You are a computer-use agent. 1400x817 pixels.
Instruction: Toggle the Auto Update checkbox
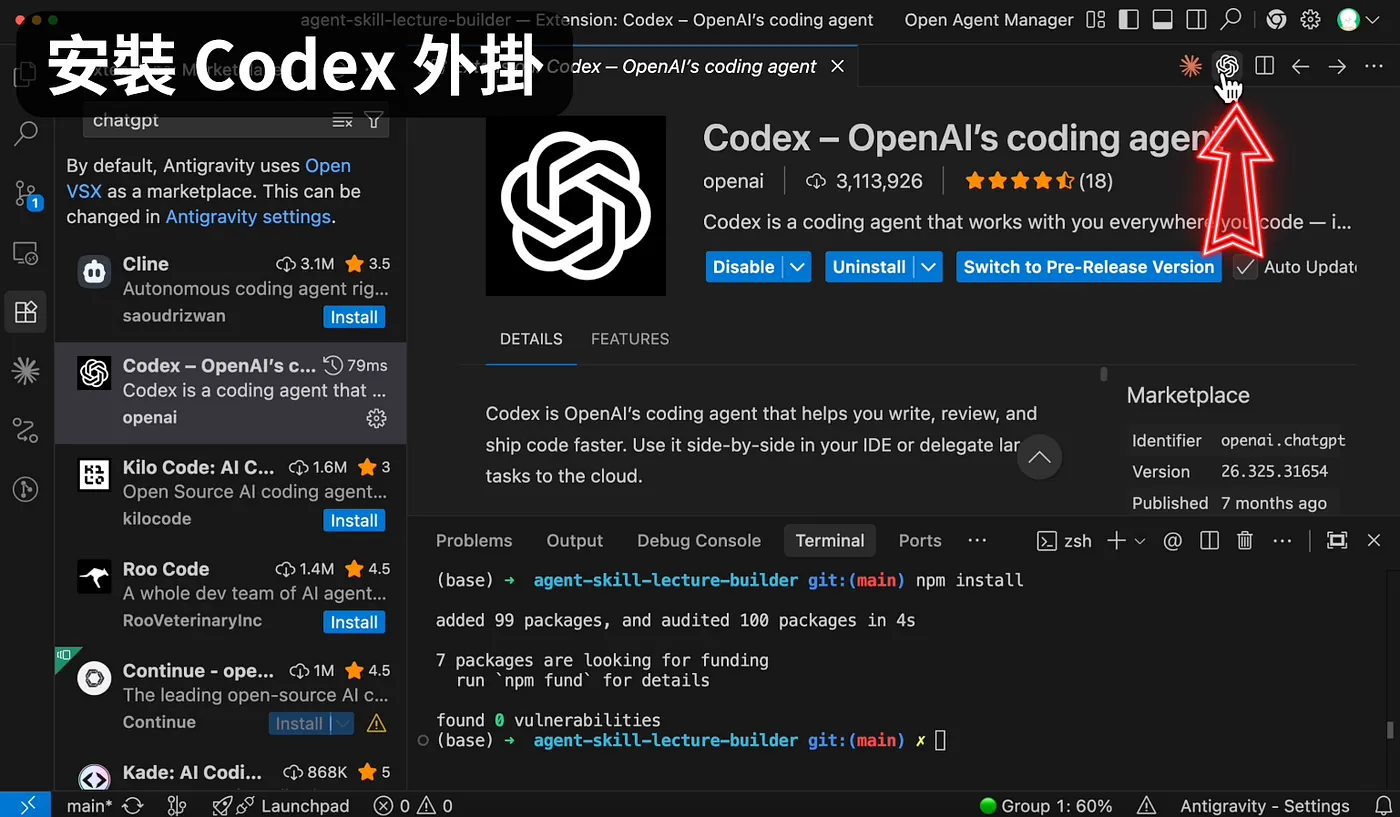click(x=1245, y=267)
